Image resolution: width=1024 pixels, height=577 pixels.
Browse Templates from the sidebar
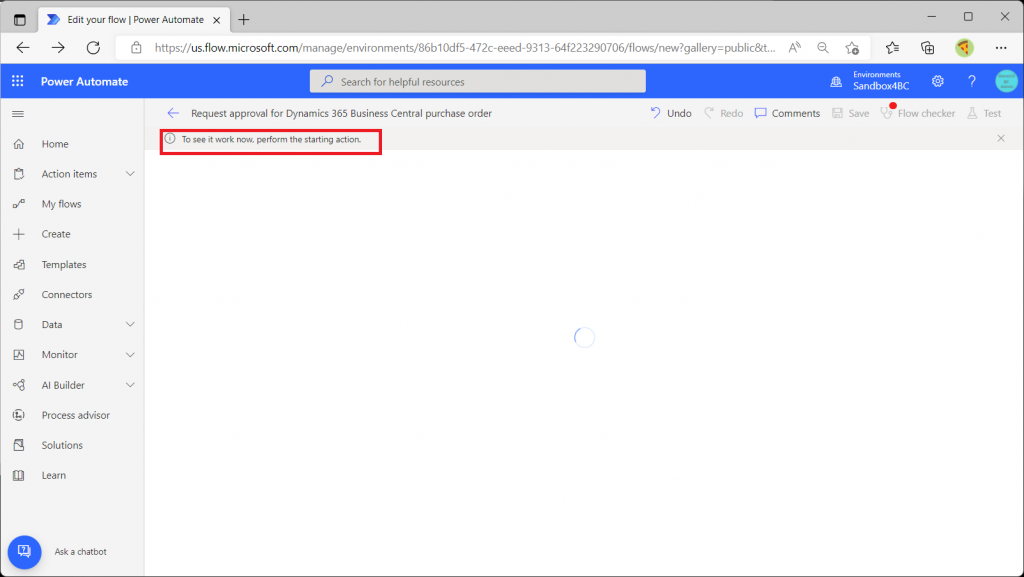point(64,264)
